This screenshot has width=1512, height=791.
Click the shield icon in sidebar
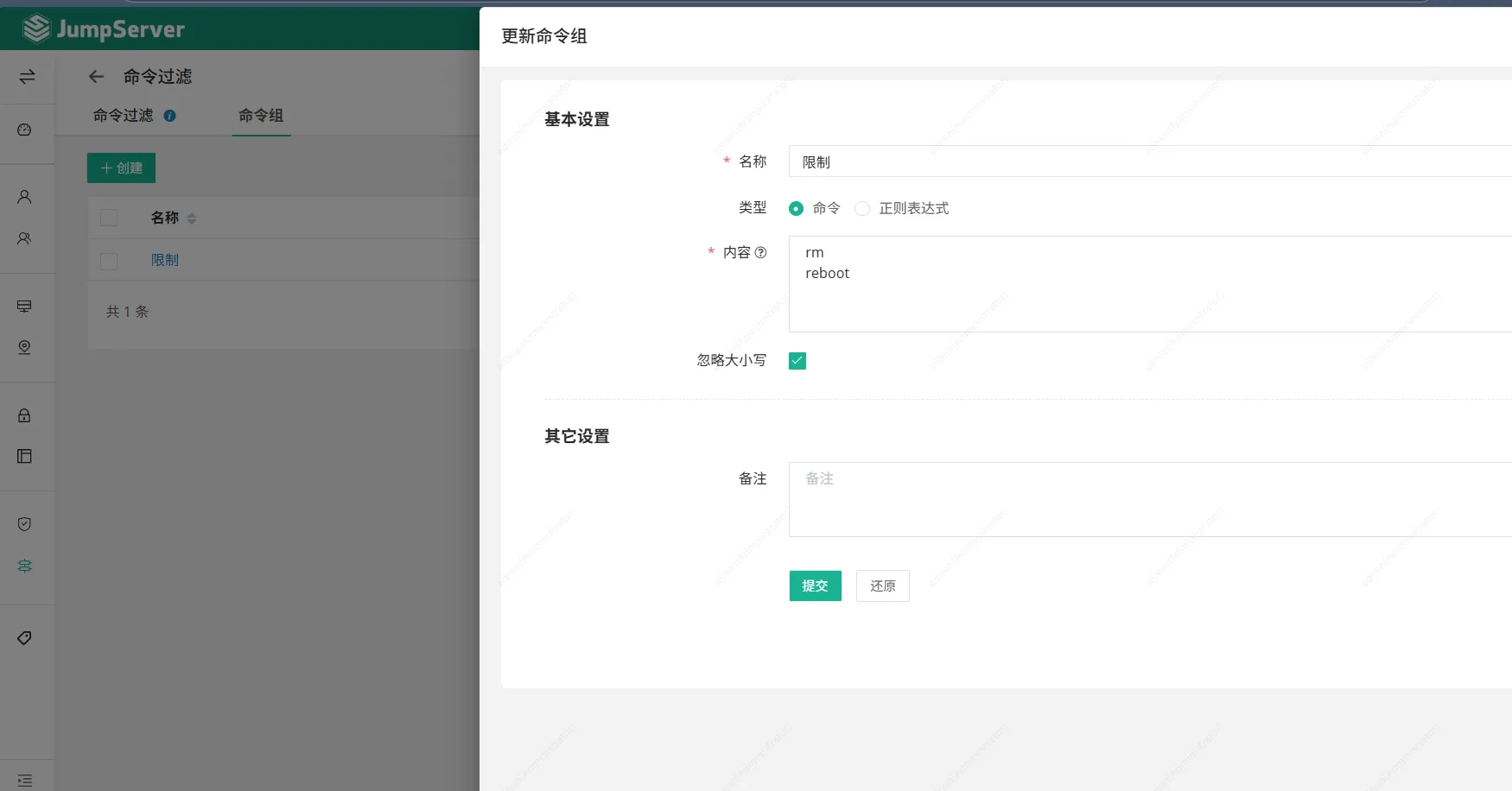pyautogui.click(x=24, y=524)
